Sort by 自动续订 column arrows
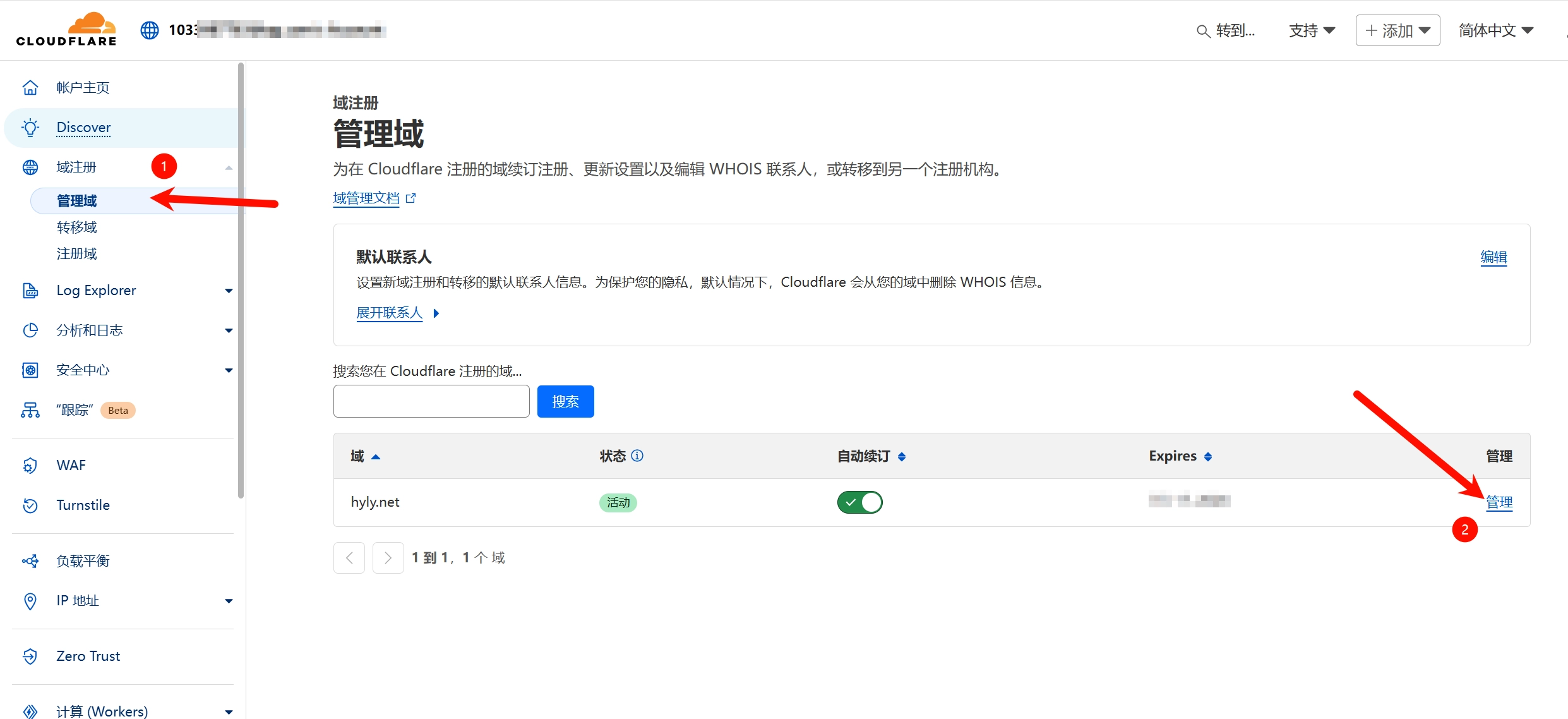 pyautogui.click(x=902, y=457)
